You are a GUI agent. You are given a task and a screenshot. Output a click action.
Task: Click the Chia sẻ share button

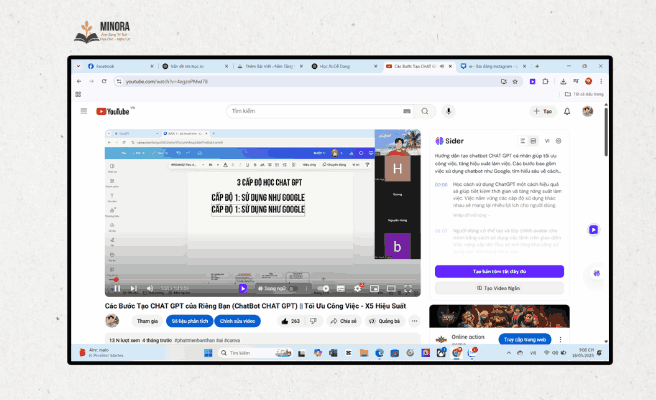tap(343, 321)
